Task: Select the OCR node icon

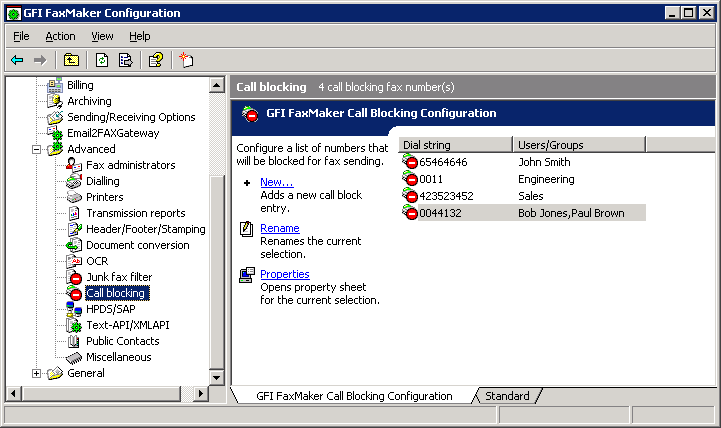Action: (74, 261)
